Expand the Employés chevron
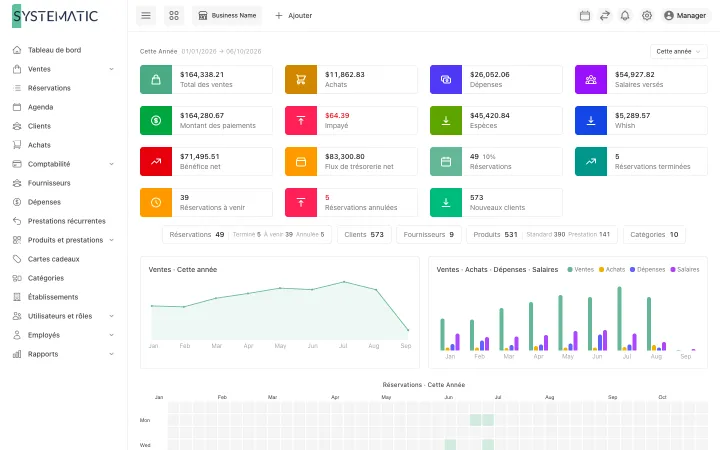The image size is (720, 450). coord(111,335)
